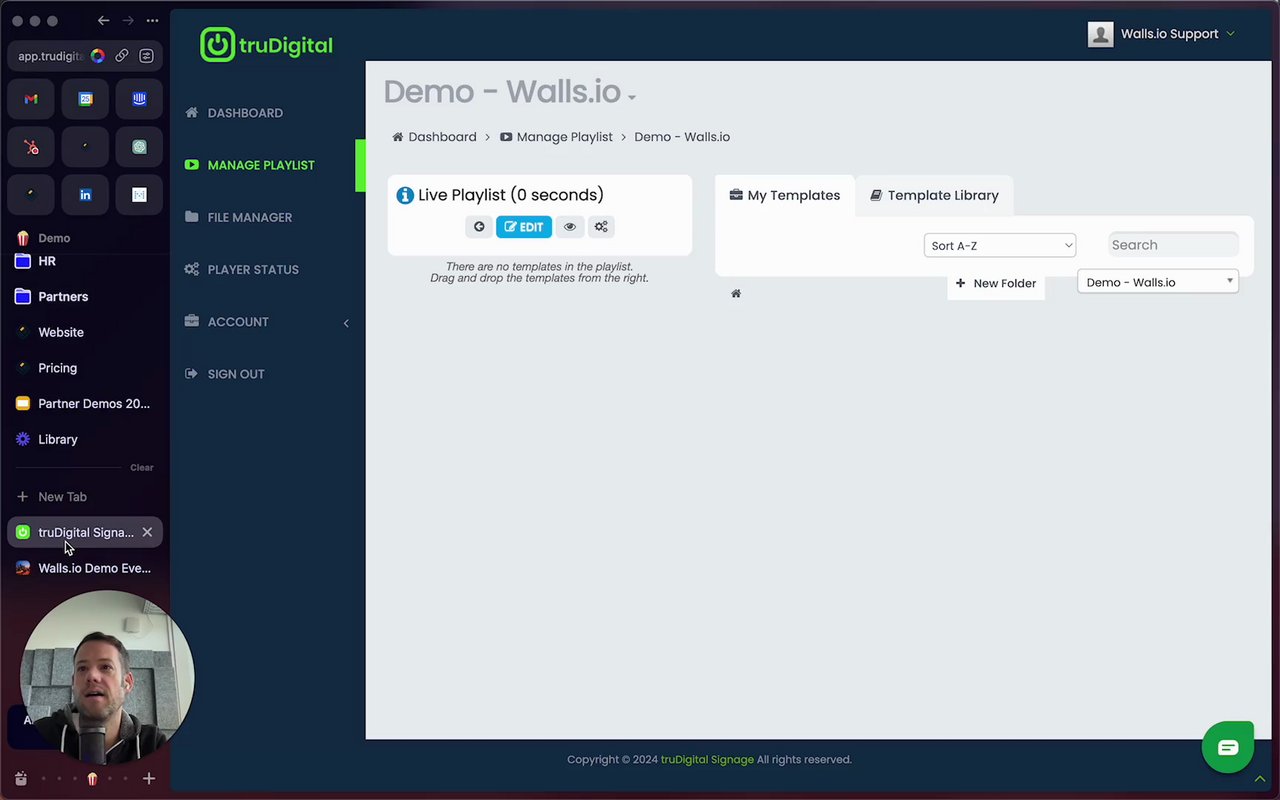This screenshot has height=800, width=1280.
Task: Click the color wheel icon in URL bar
Action: pos(97,56)
